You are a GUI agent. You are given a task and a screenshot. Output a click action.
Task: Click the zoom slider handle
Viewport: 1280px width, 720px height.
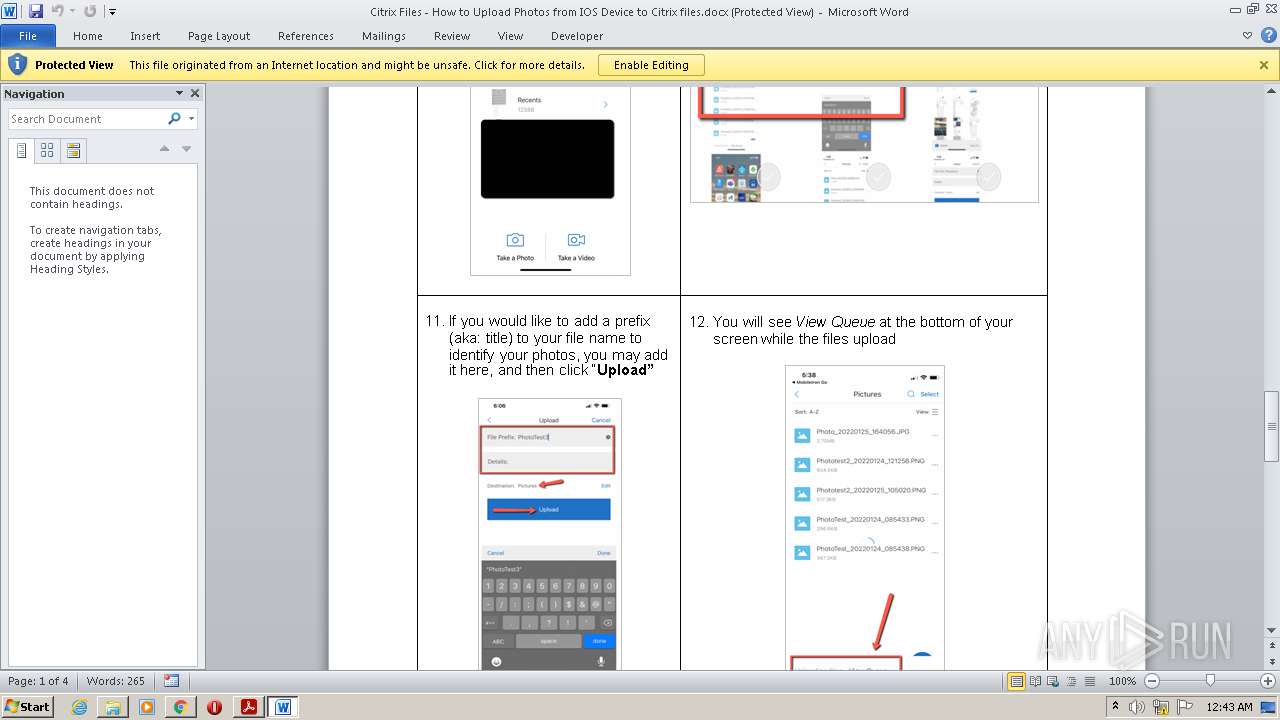pos(1210,681)
